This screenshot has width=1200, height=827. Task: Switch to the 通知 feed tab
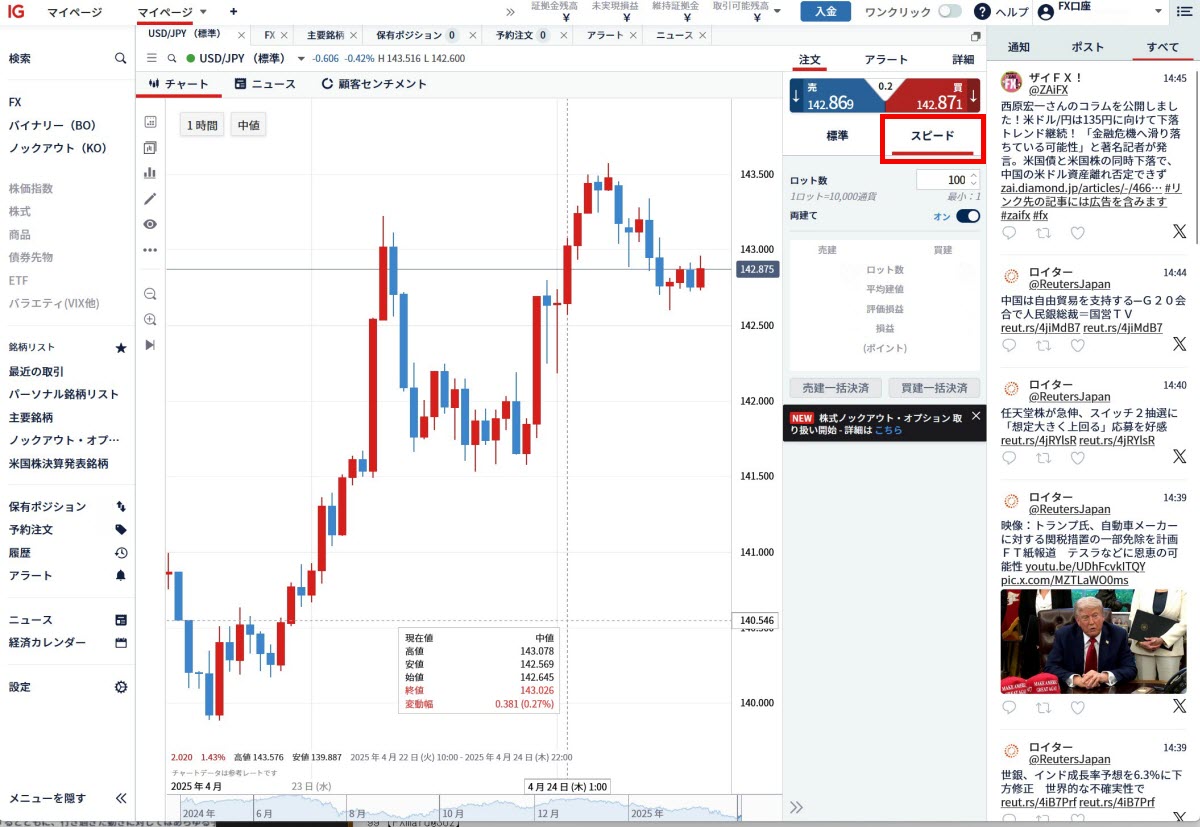coord(1019,47)
